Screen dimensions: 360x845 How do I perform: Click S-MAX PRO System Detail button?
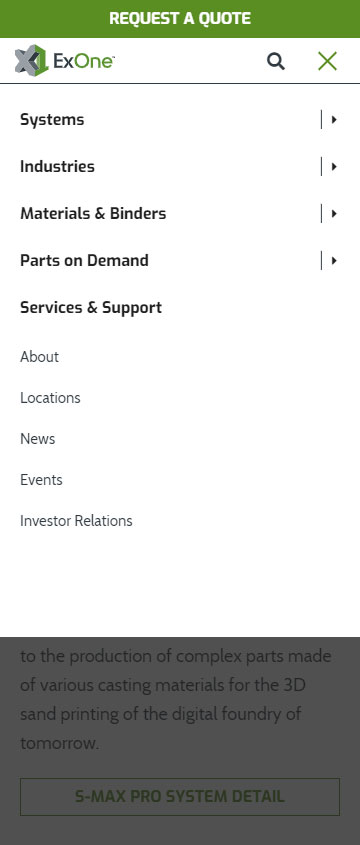click(180, 796)
